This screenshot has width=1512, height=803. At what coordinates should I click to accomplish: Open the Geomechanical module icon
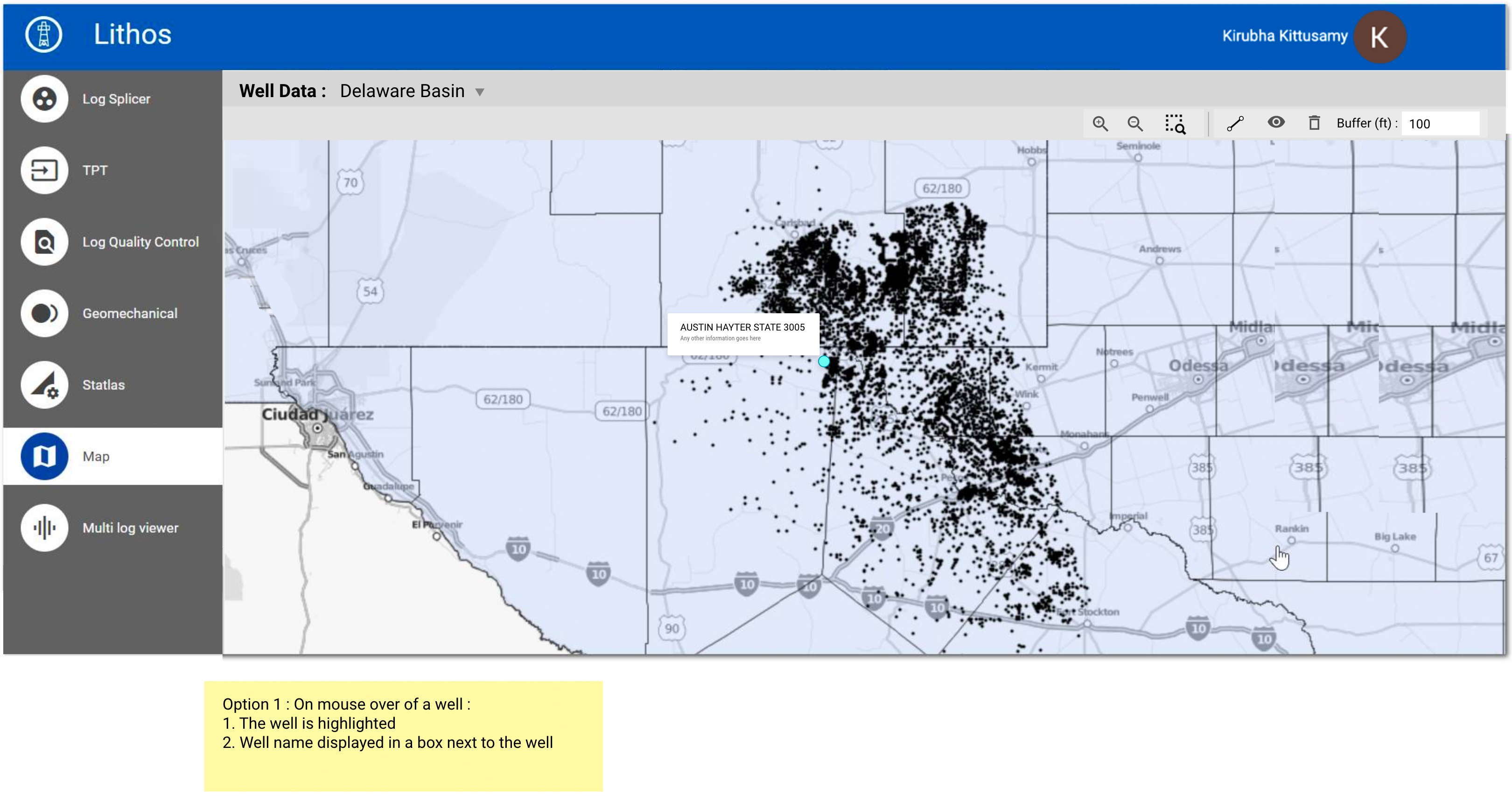click(x=44, y=313)
